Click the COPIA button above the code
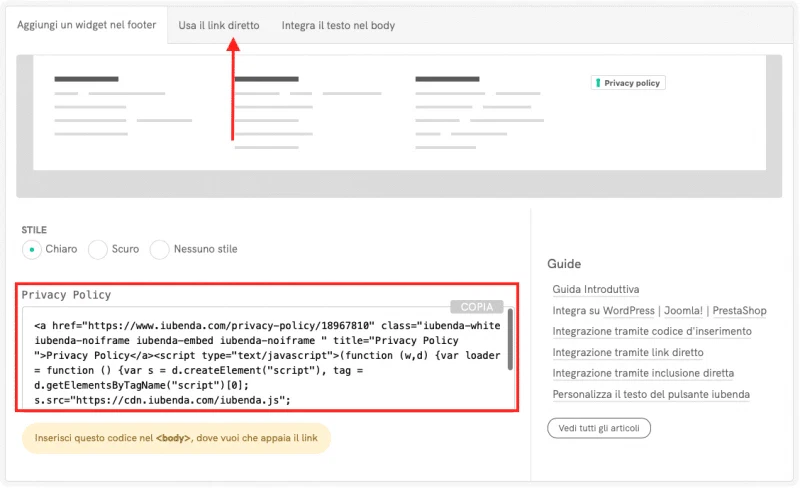Image resolution: width=800 pixels, height=488 pixels. pyautogui.click(x=477, y=307)
